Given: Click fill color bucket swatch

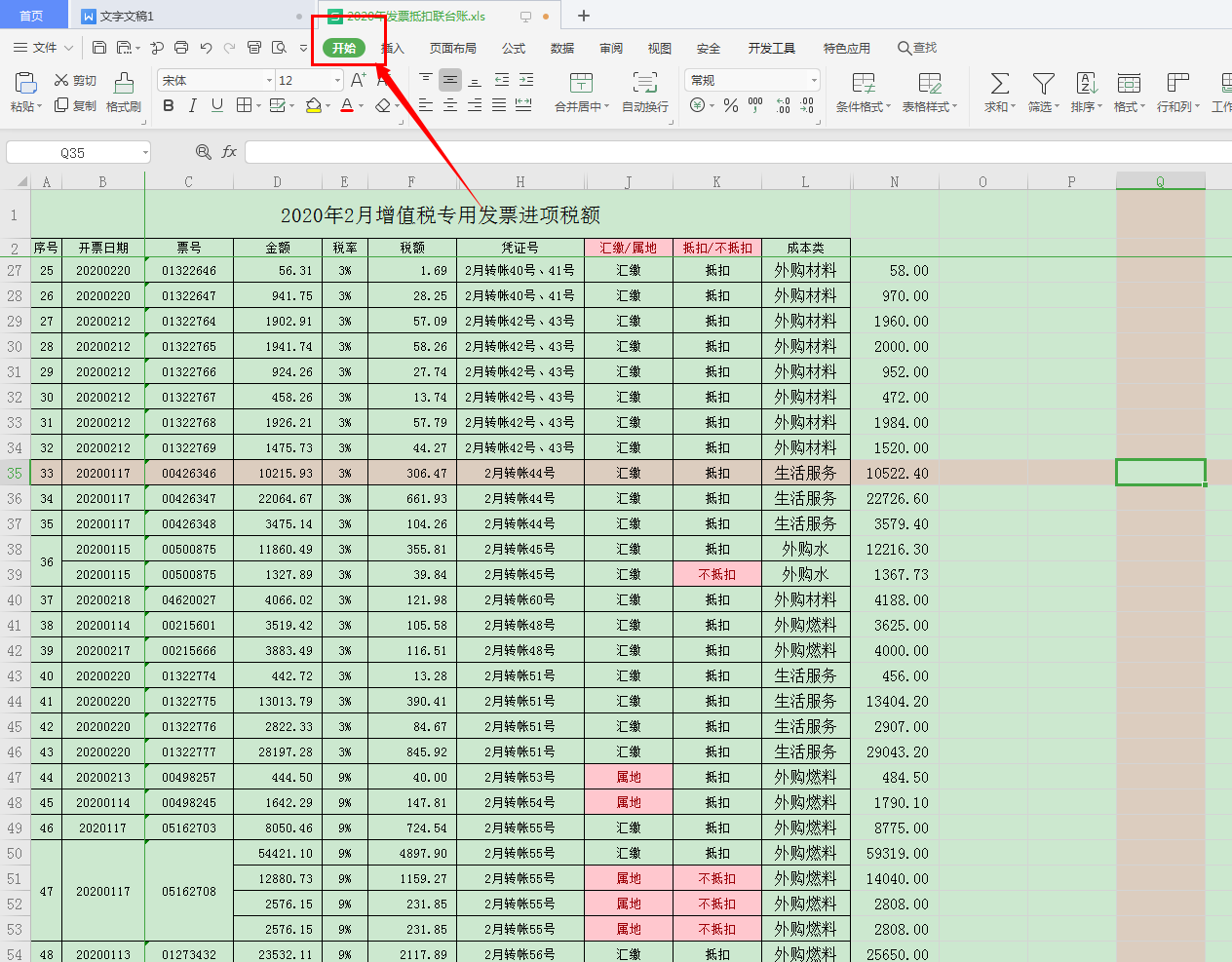Looking at the screenshot, I should pyautogui.click(x=313, y=105).
